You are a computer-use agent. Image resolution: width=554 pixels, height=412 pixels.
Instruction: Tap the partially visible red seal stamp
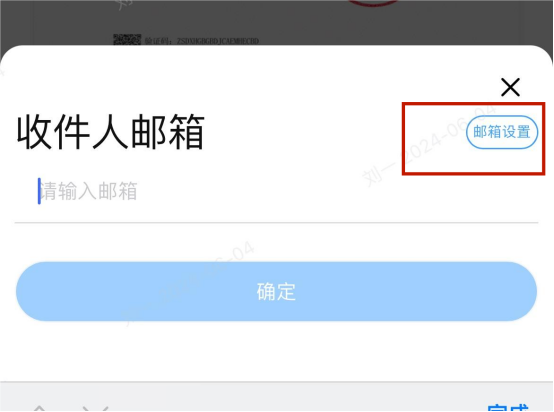(x=373, y=3)
